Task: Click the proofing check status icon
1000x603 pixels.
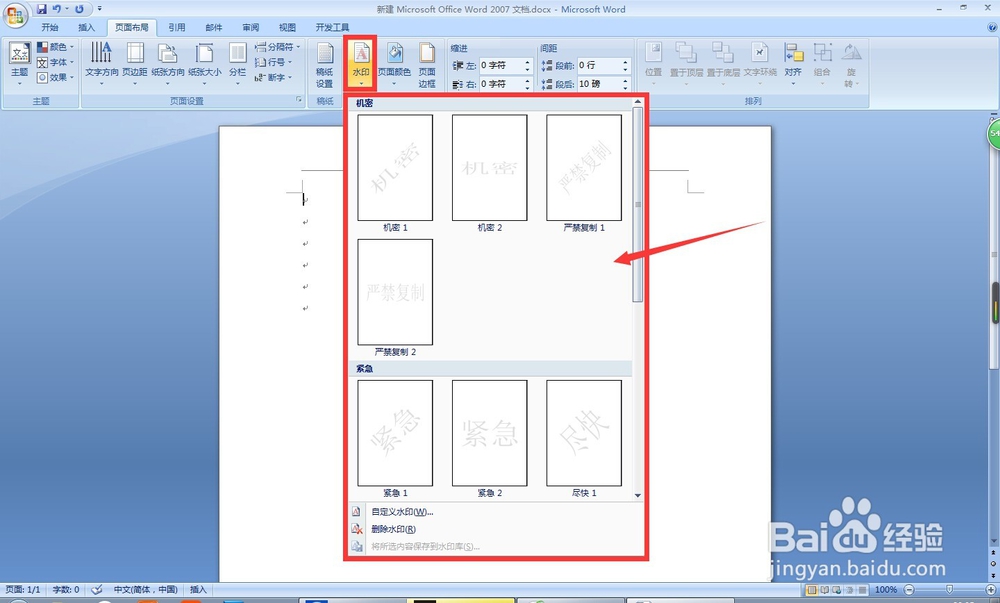Action: [97, 590]
